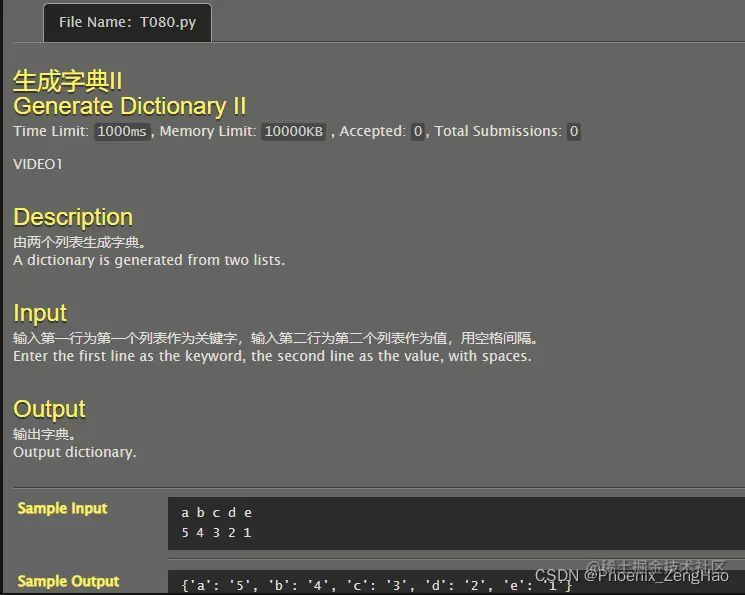Viewport: 745px width, 595px height.
Task: Click 'Enter the first line as the keyword' sentence
Action: tap(272, 356)
